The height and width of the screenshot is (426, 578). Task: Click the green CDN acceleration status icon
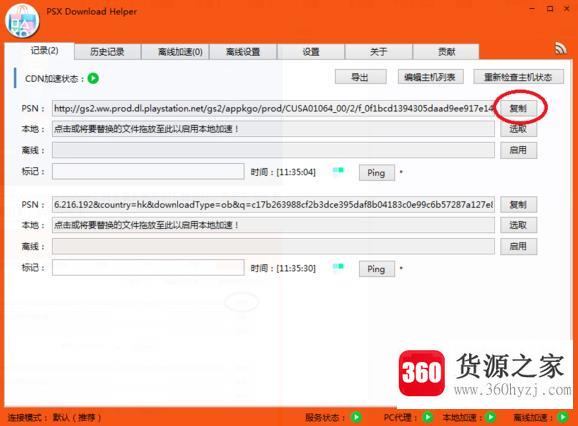[93, 78]
